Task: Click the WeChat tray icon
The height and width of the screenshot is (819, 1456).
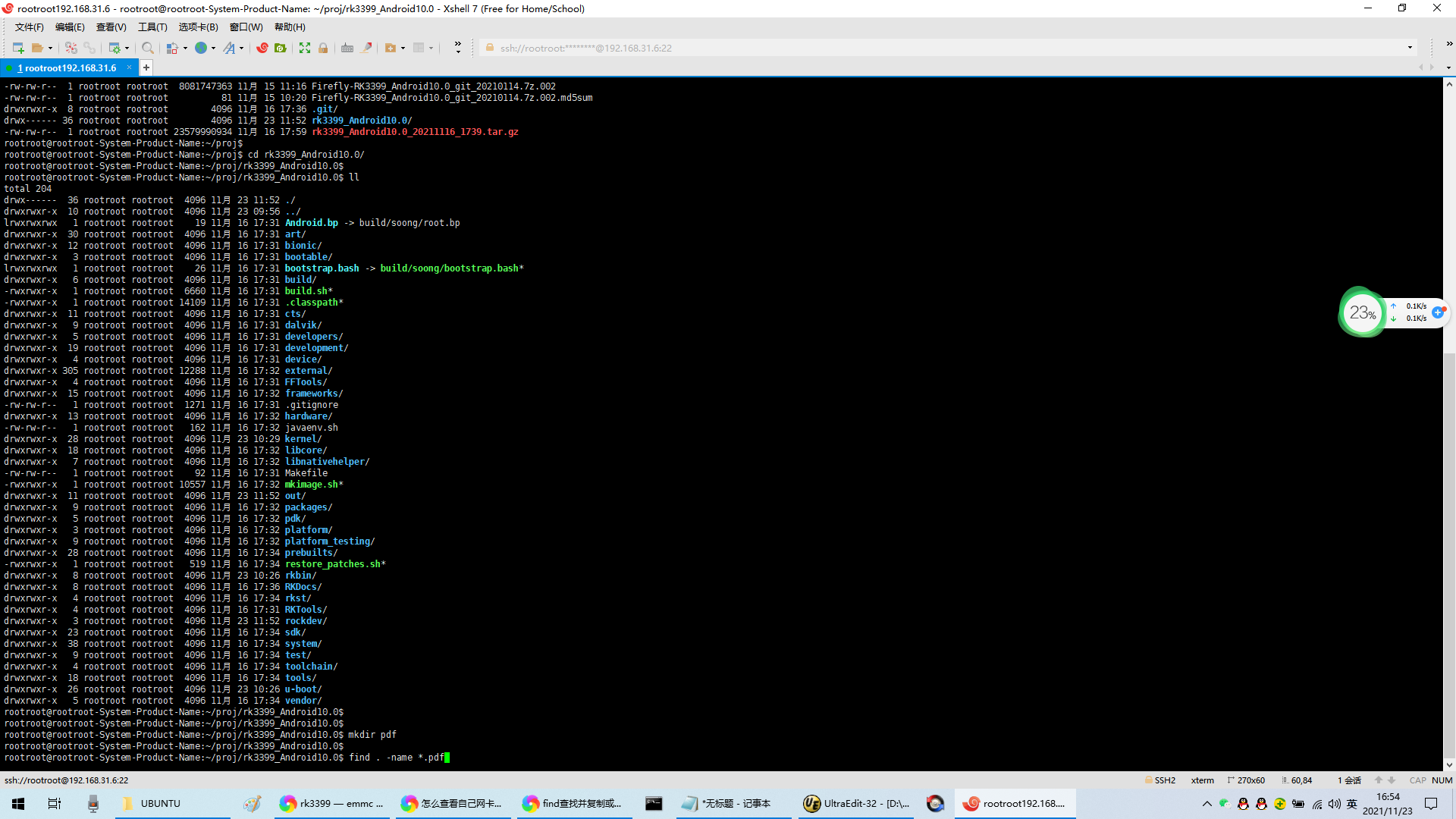Action: pos(1224,804)
